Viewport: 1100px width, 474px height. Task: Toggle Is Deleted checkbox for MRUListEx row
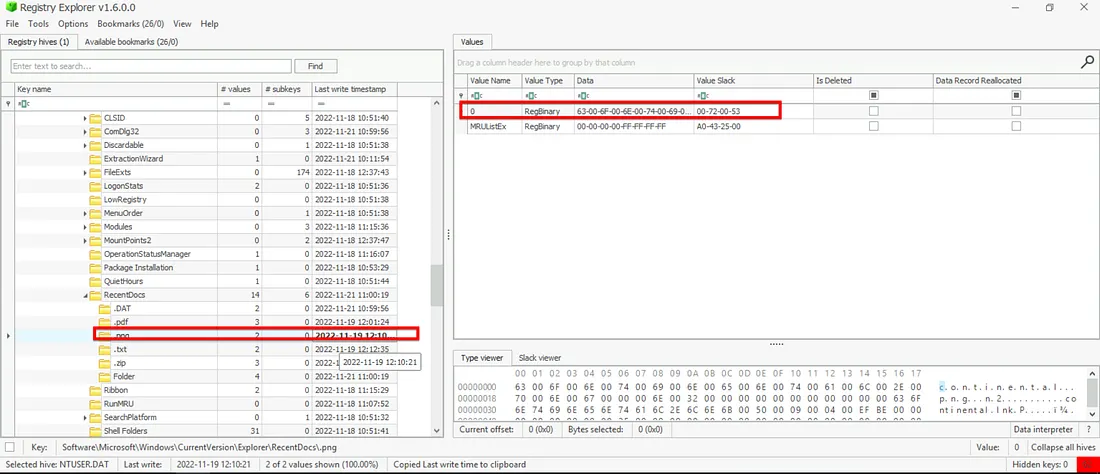tap(874, 127)
